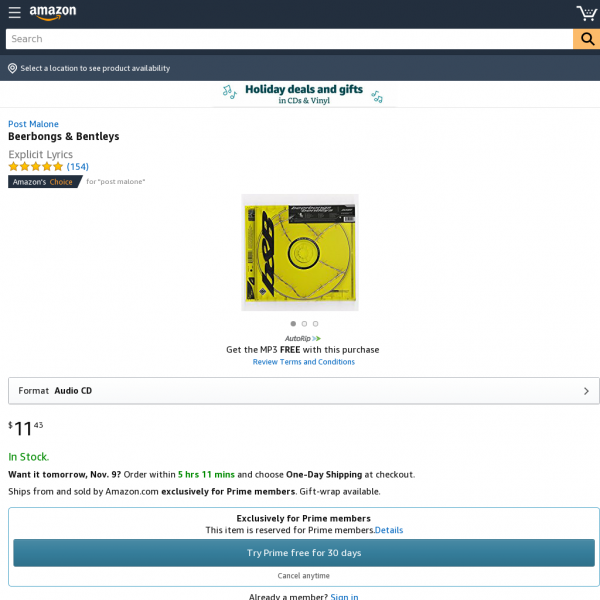Click the orange search magnifier button

pyautogui.click(x=587, y=39)
